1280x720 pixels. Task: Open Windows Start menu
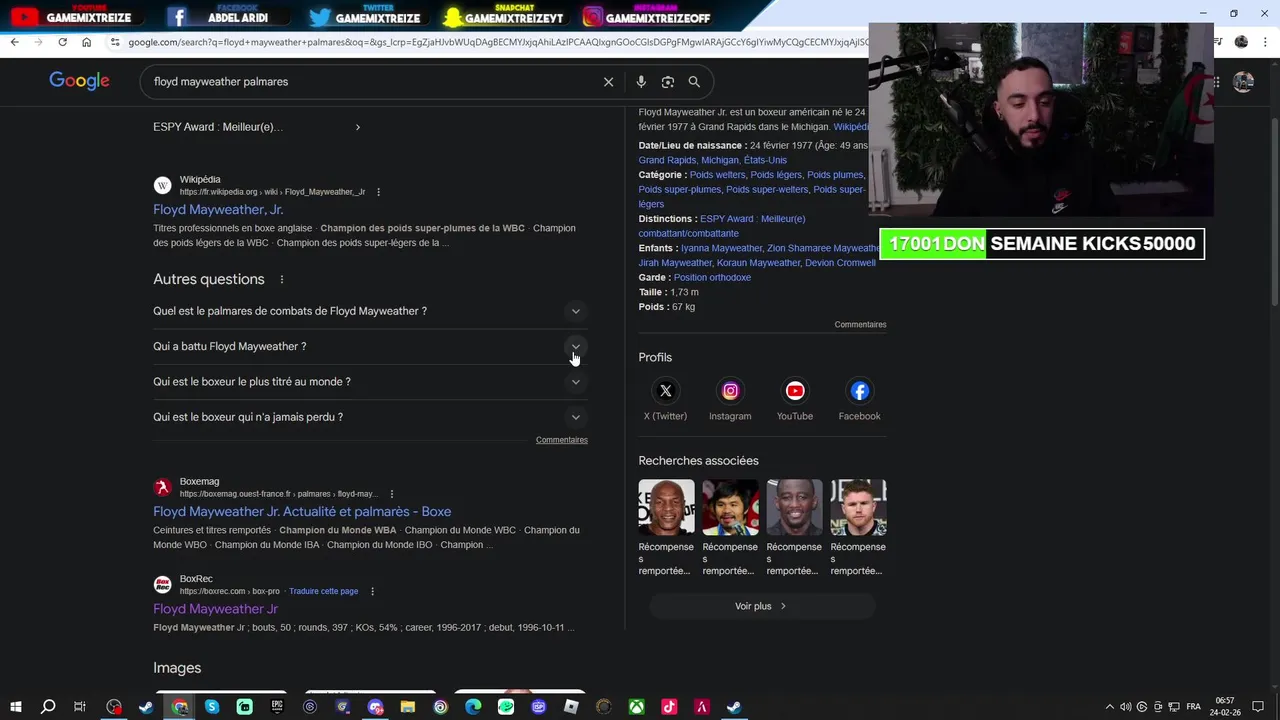pyautogui.click(x=15, y=707)
